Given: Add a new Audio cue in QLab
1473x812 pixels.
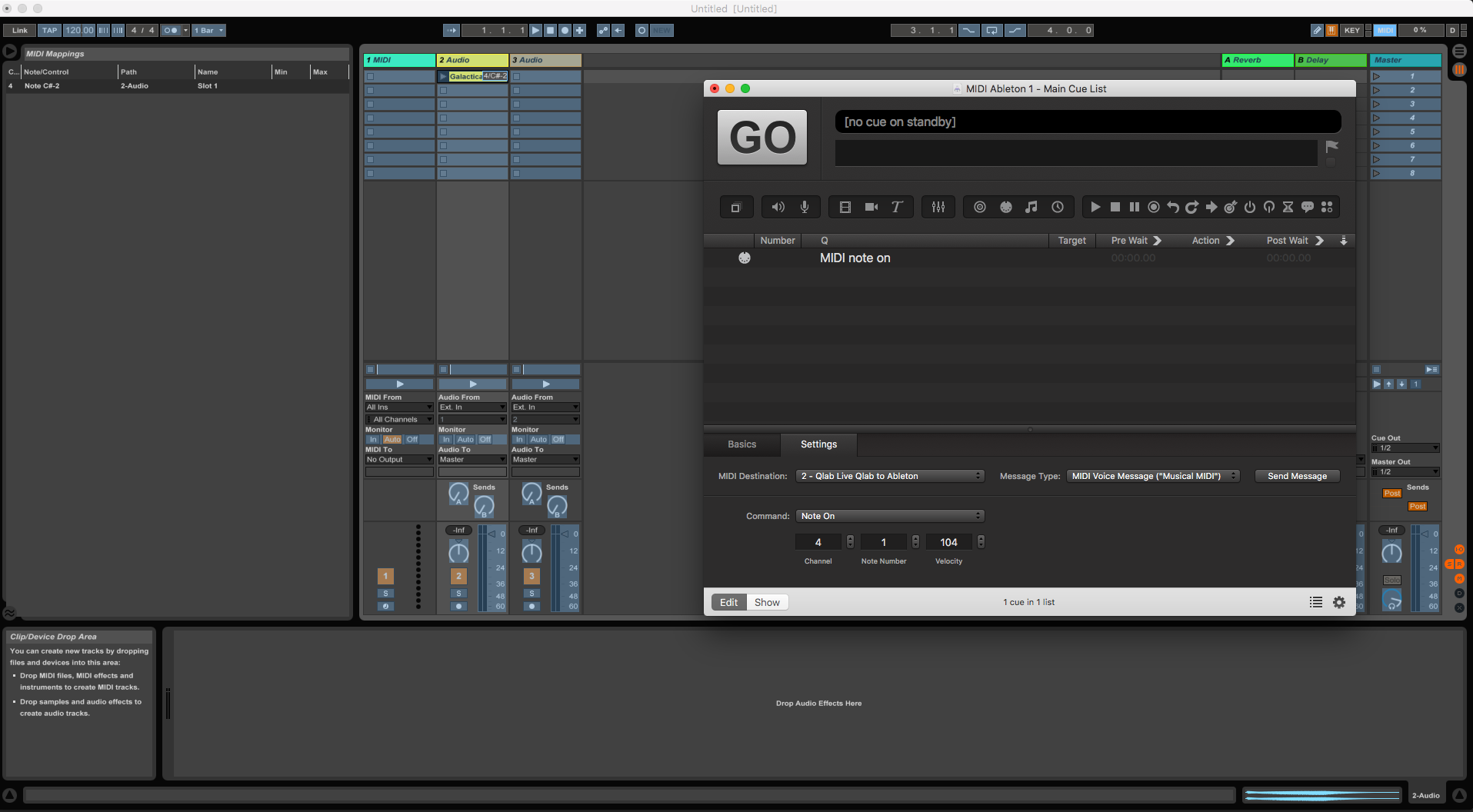Looking at the screenshot, I should tap(778, 207).
